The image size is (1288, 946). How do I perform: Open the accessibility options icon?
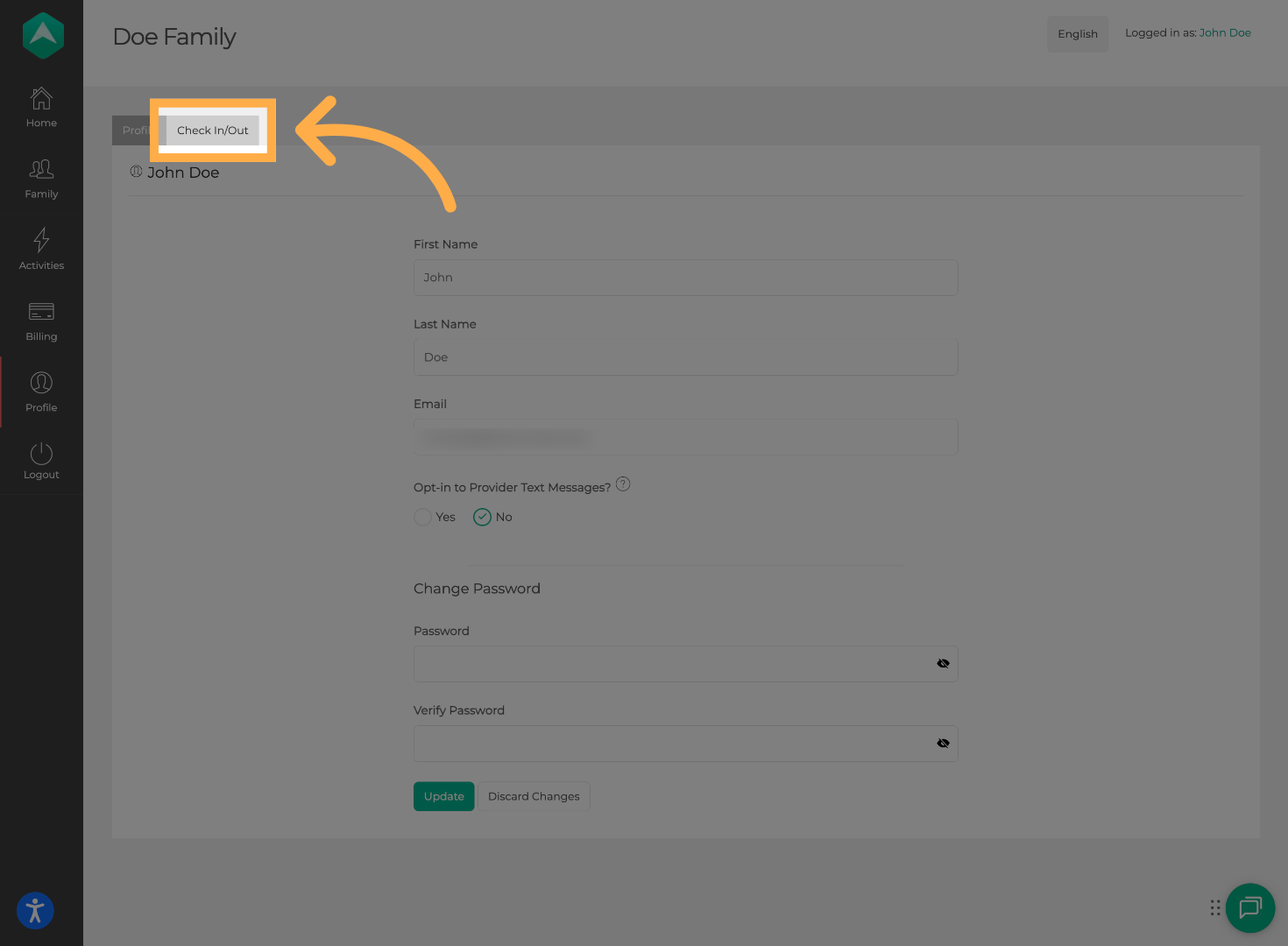pyautogui.click(x=35, y=911)
